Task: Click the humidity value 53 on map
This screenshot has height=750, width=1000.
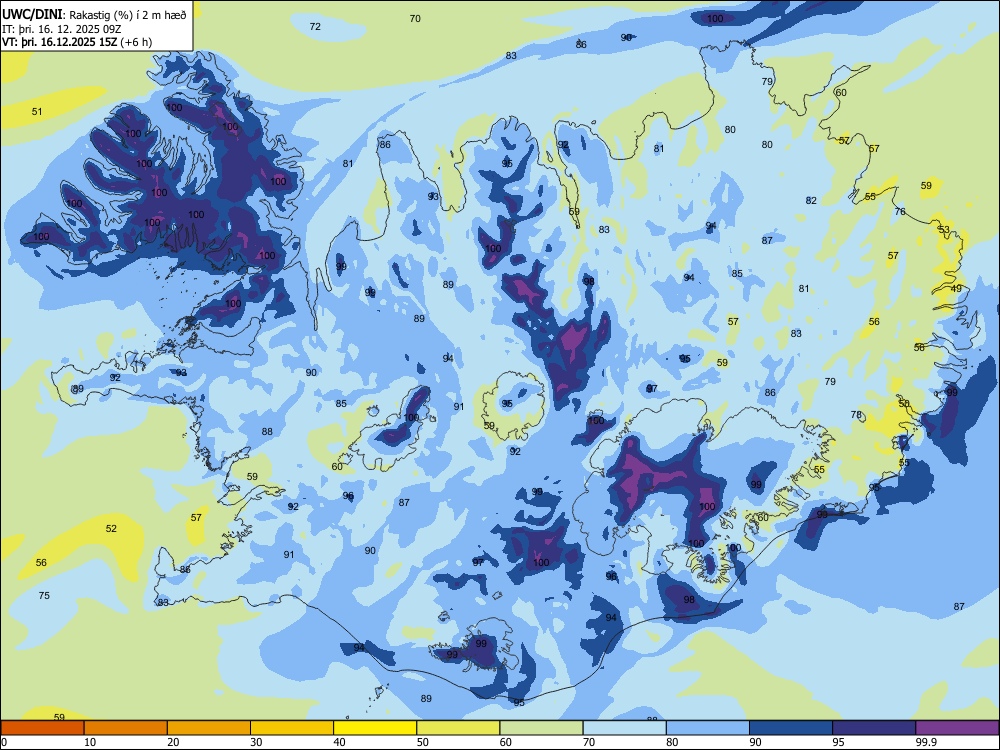Action: (944, 229)
